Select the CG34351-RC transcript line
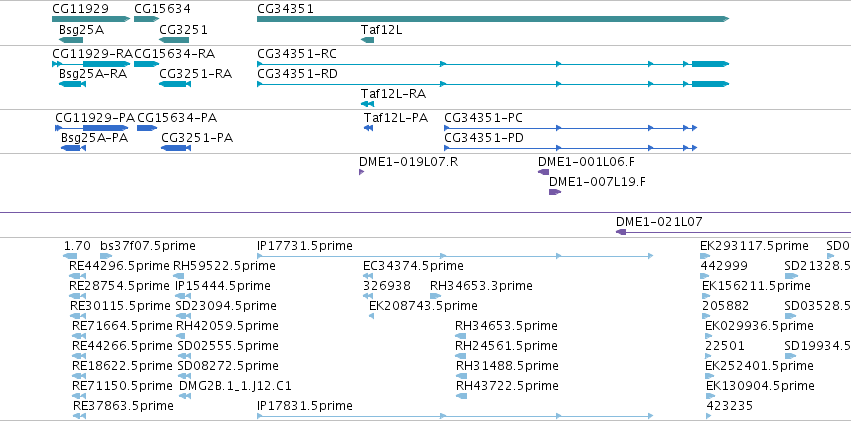 pos(493,64)
